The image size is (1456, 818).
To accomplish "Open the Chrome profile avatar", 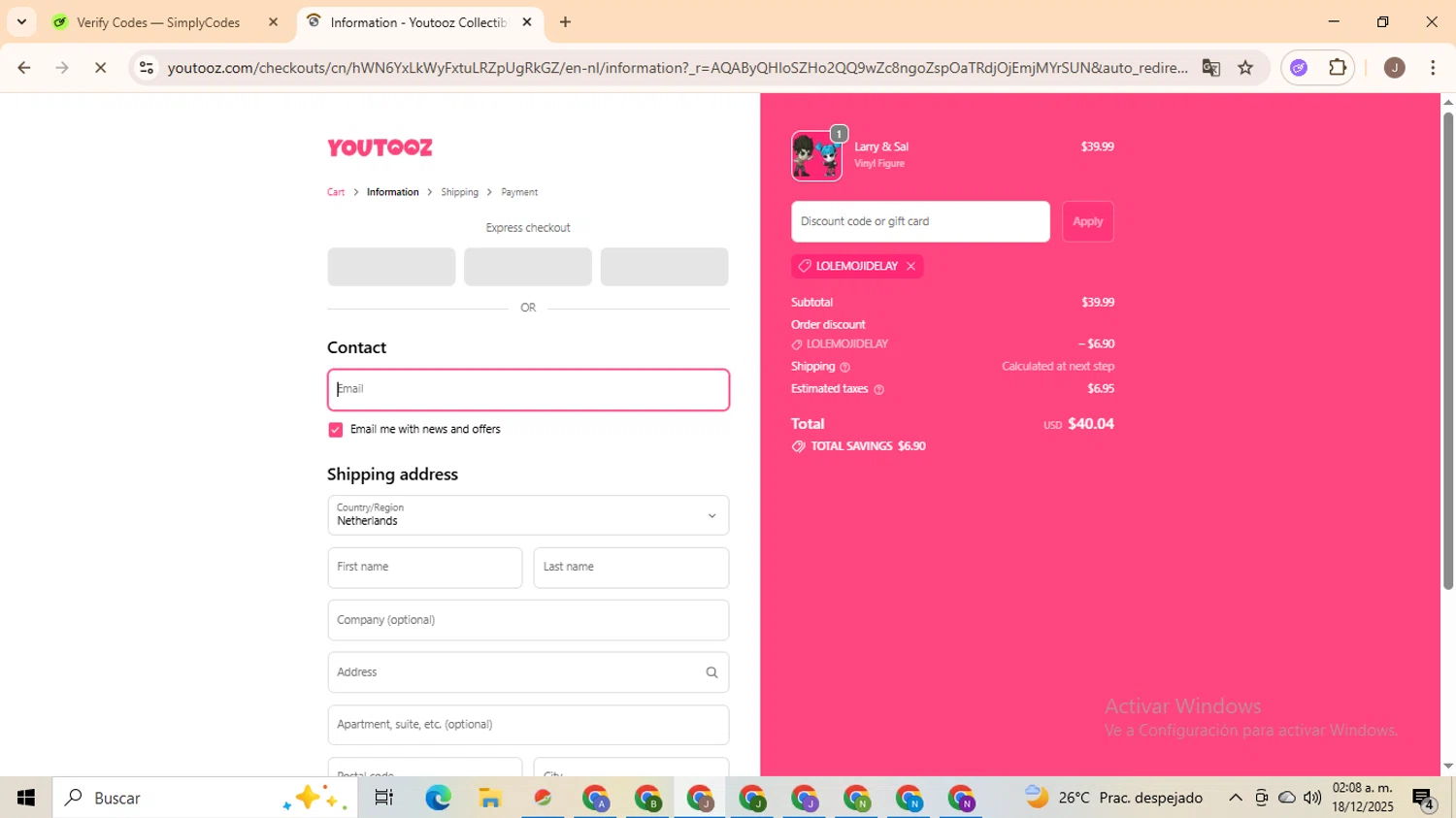I will pos(1394,68).
